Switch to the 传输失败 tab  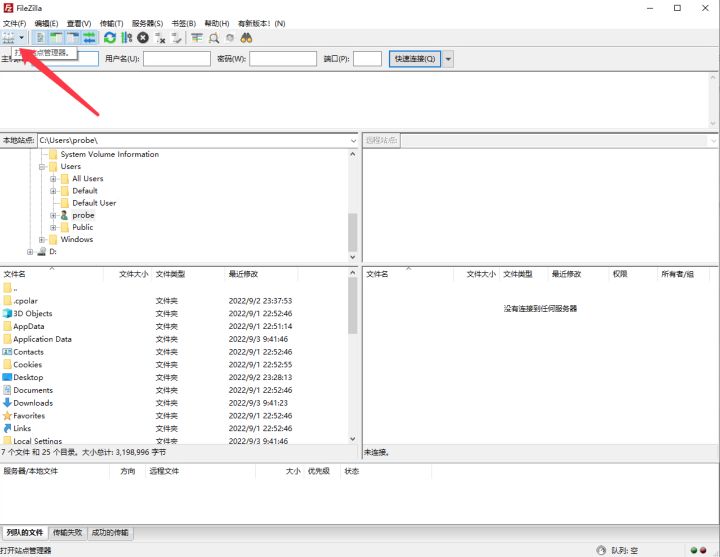[x=68, y=533]
